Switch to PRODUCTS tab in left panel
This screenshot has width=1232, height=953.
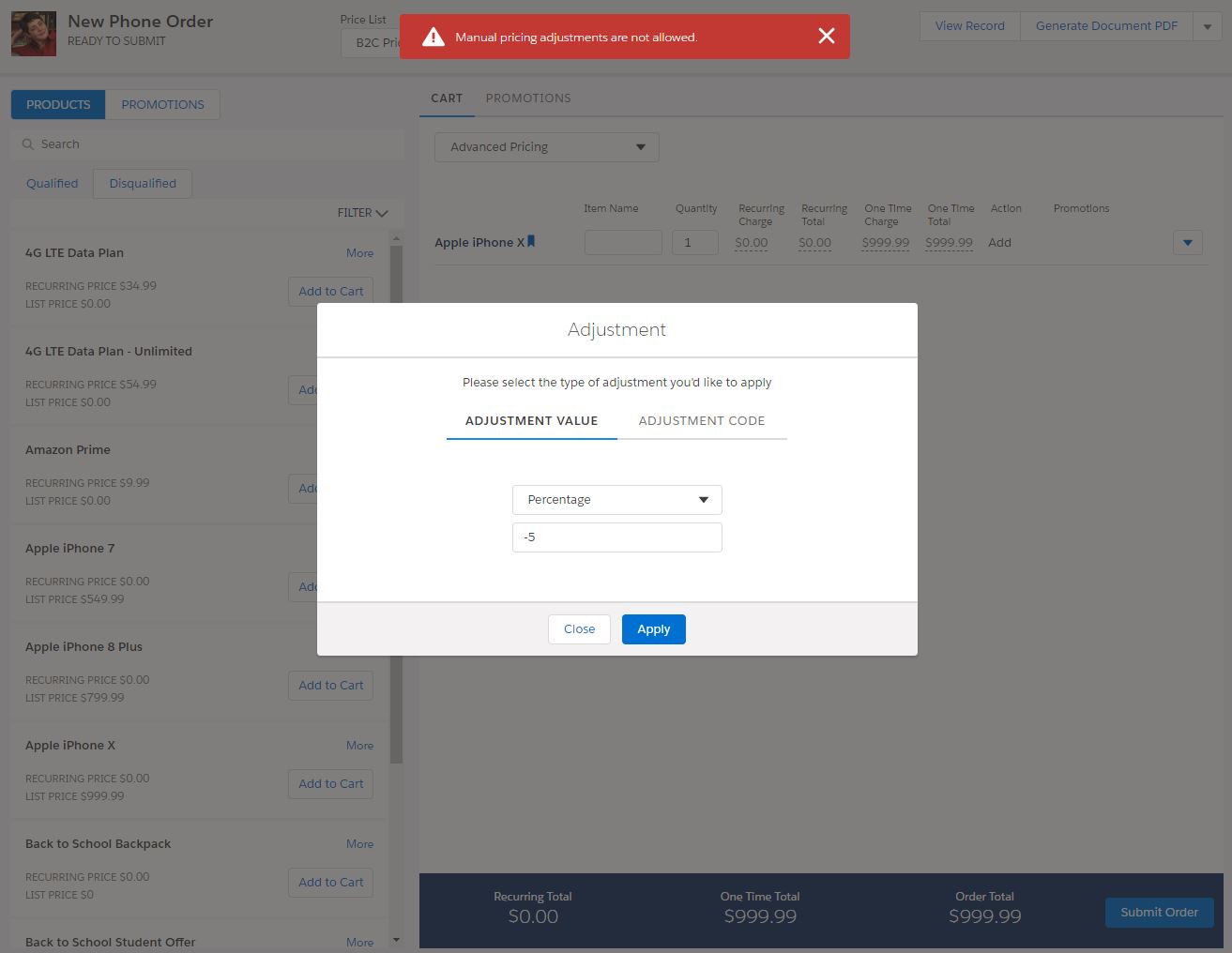[58, 104]
